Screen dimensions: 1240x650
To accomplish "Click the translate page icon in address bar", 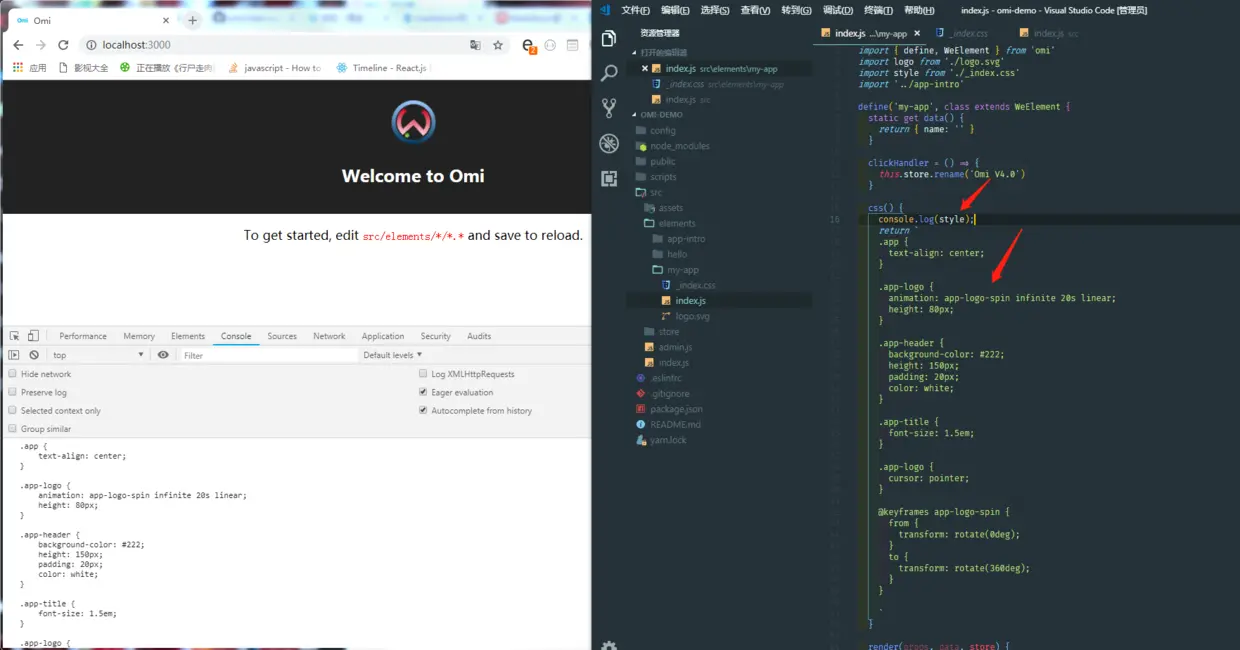I will [x=475, y=45].
